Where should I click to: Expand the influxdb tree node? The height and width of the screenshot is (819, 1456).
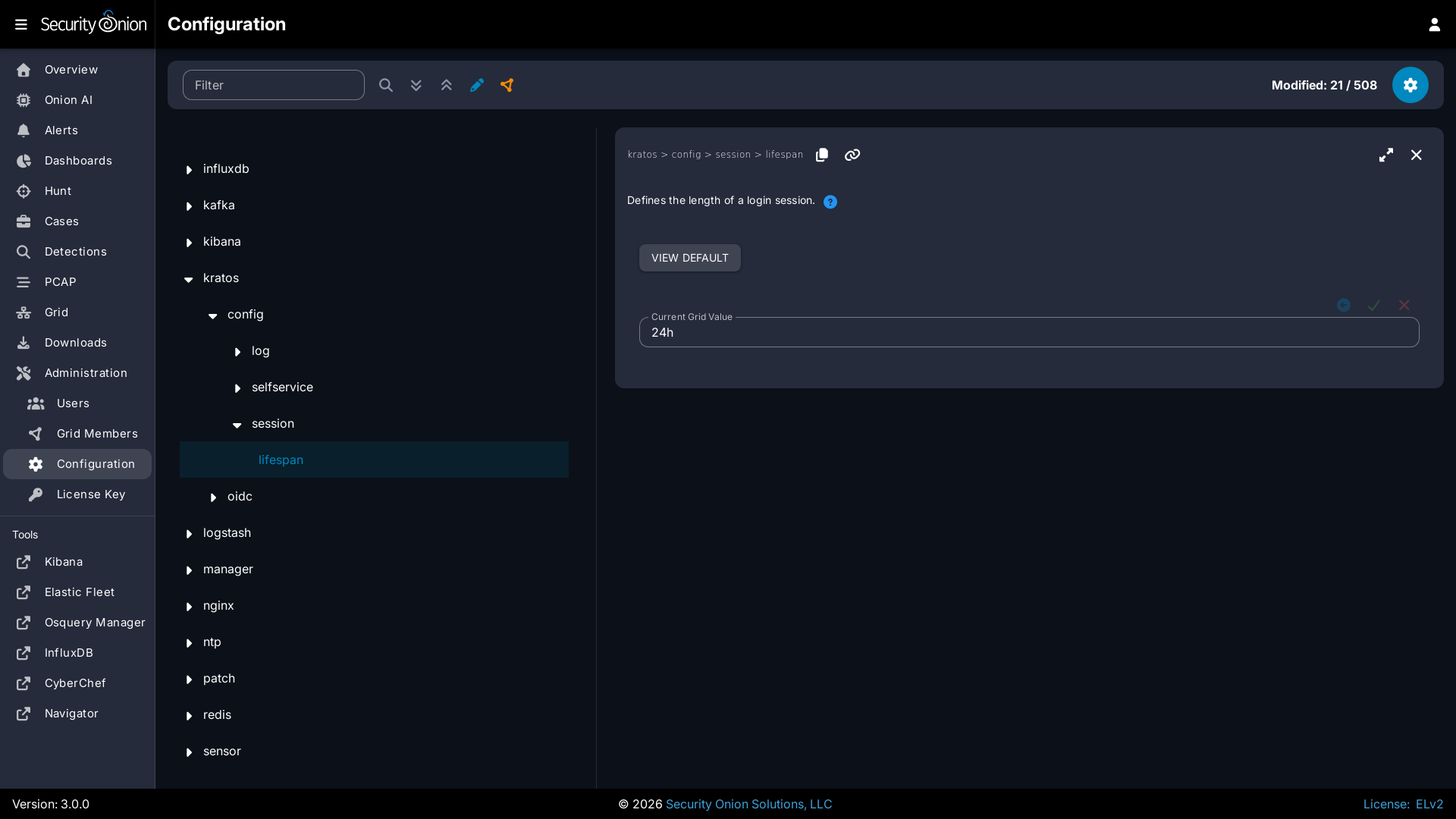click(189, 169)
